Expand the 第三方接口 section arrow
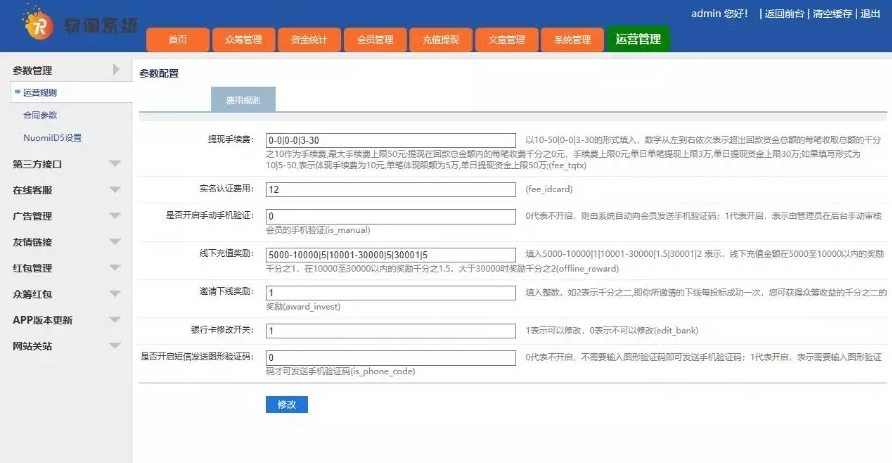The image size is (892, 463). [x=115, y=164]
